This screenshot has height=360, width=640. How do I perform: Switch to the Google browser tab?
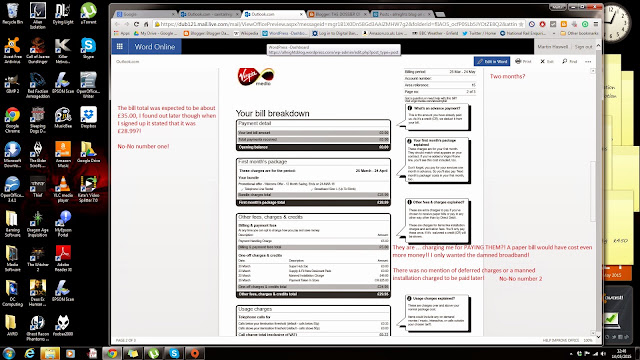(x=145, y=14)
